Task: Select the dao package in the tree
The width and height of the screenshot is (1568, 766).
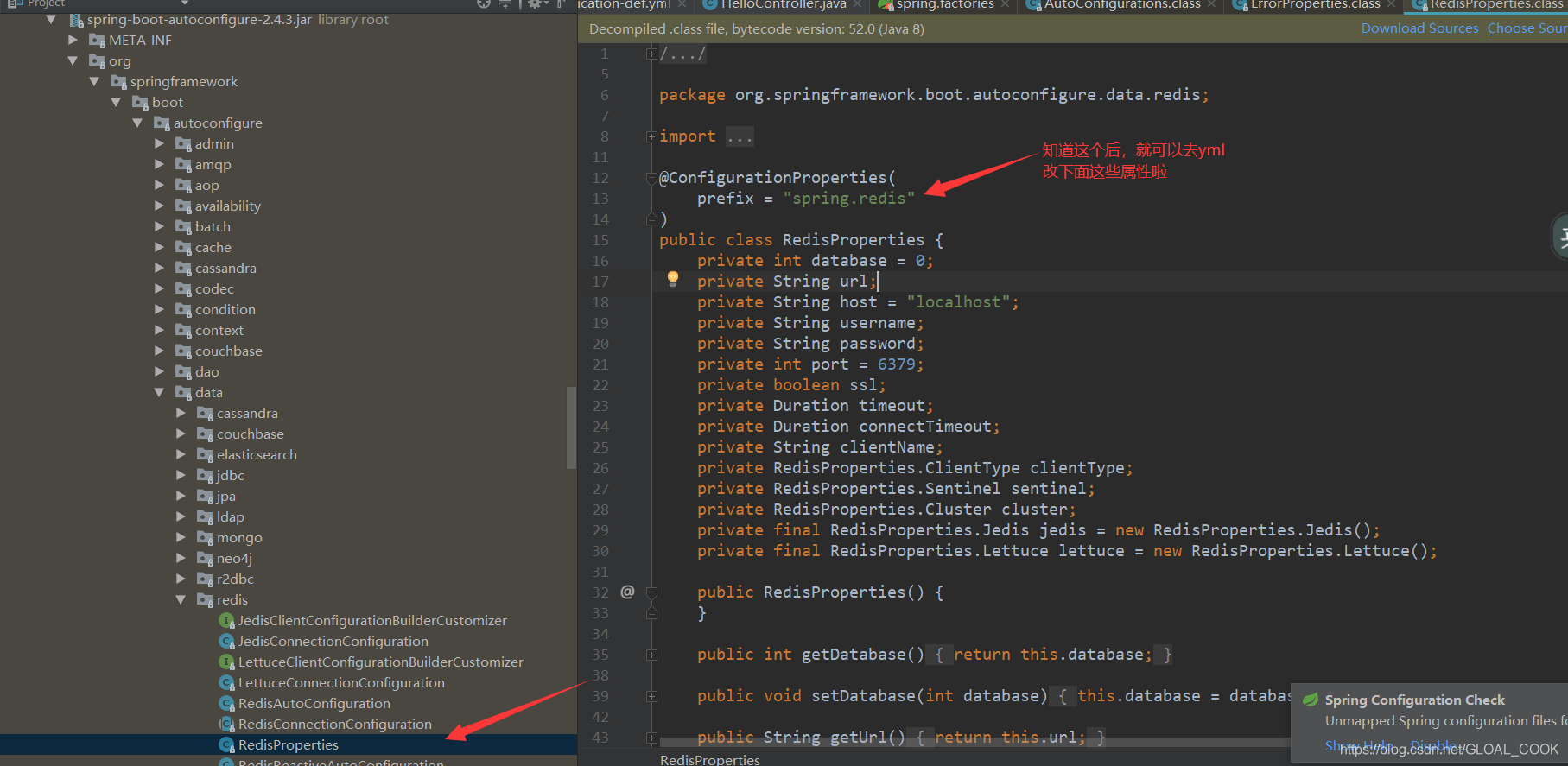Action: (207, 371)
